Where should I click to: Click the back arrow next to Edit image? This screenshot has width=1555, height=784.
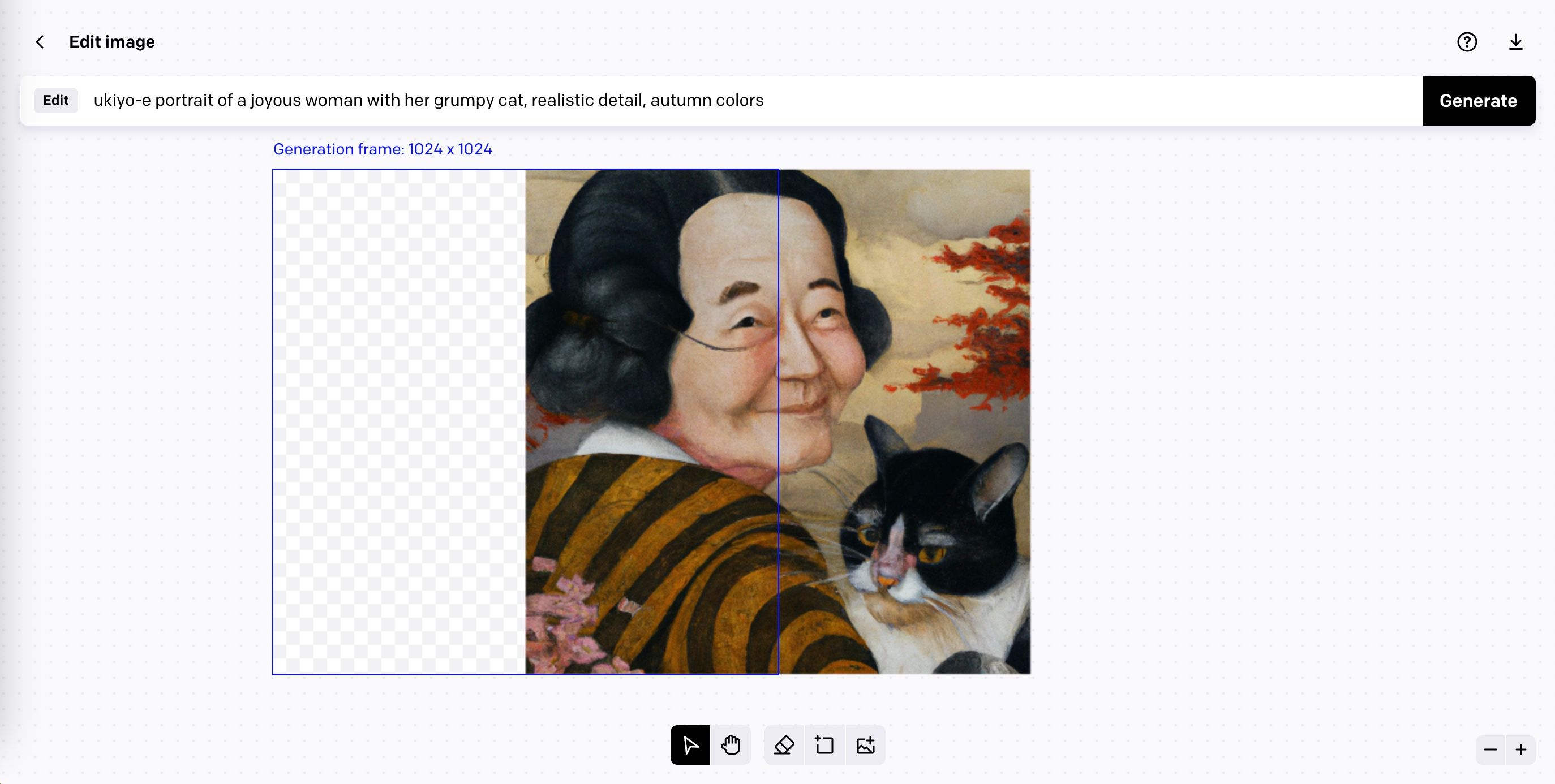tap(39, 41)
